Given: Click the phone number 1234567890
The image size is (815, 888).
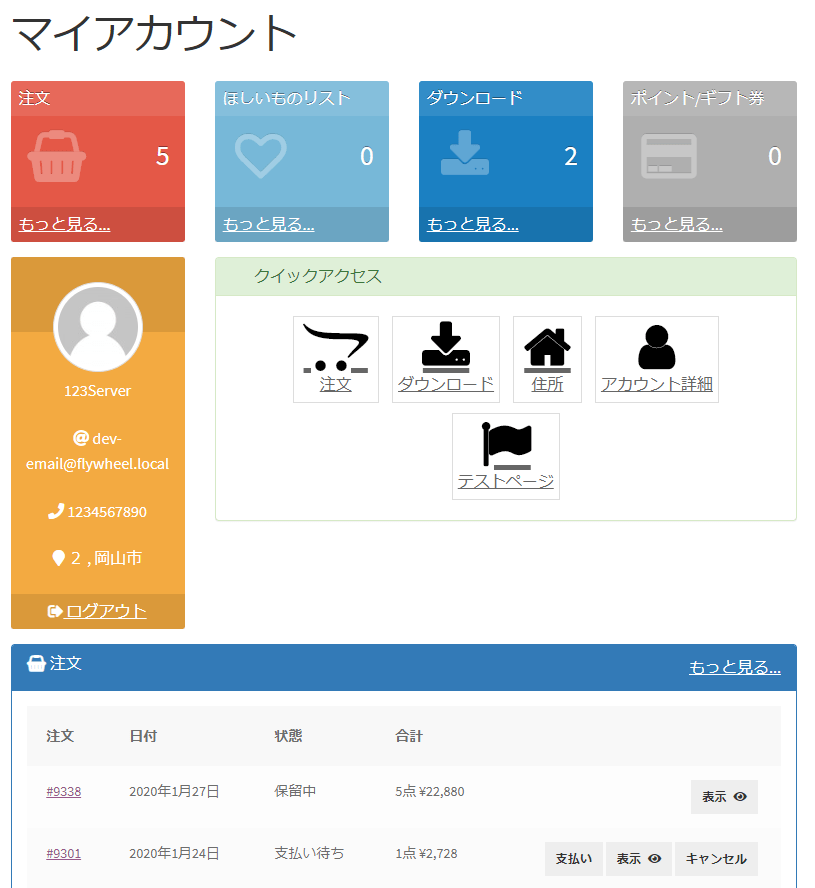Looking at the screenshot, I should [107, 512].
